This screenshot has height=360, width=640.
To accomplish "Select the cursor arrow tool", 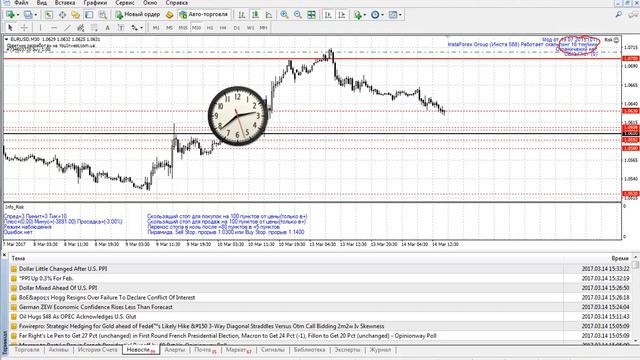I will (10, 28).
